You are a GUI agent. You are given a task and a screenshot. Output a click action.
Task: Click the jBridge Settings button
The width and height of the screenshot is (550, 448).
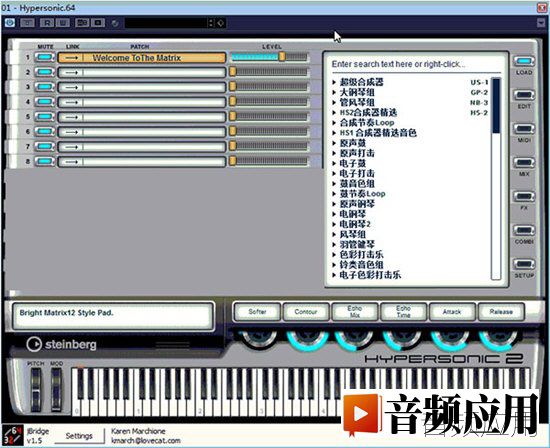(x=79, y=436)
